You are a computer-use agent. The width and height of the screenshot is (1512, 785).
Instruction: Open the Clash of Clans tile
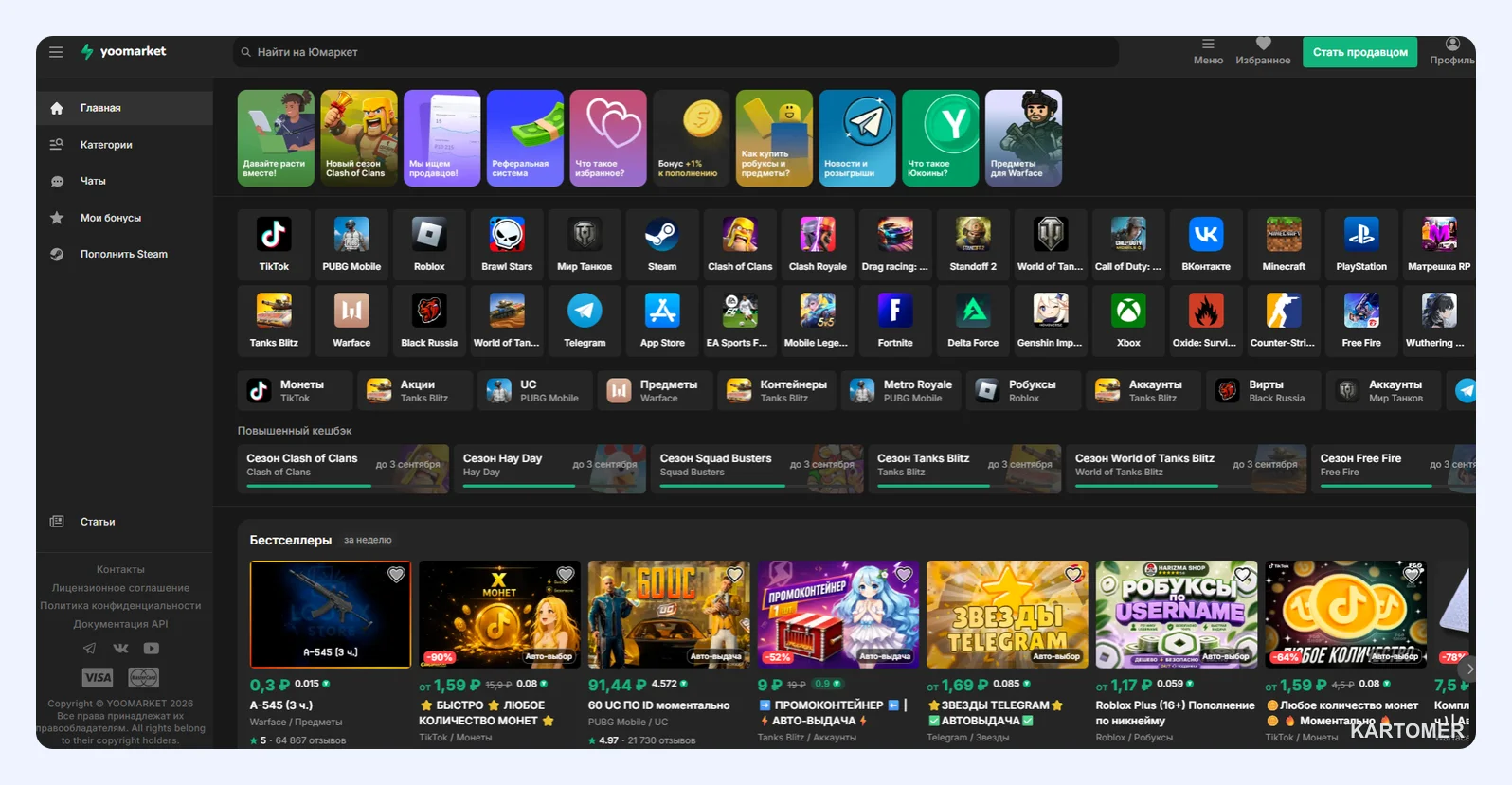coord(740,243)
